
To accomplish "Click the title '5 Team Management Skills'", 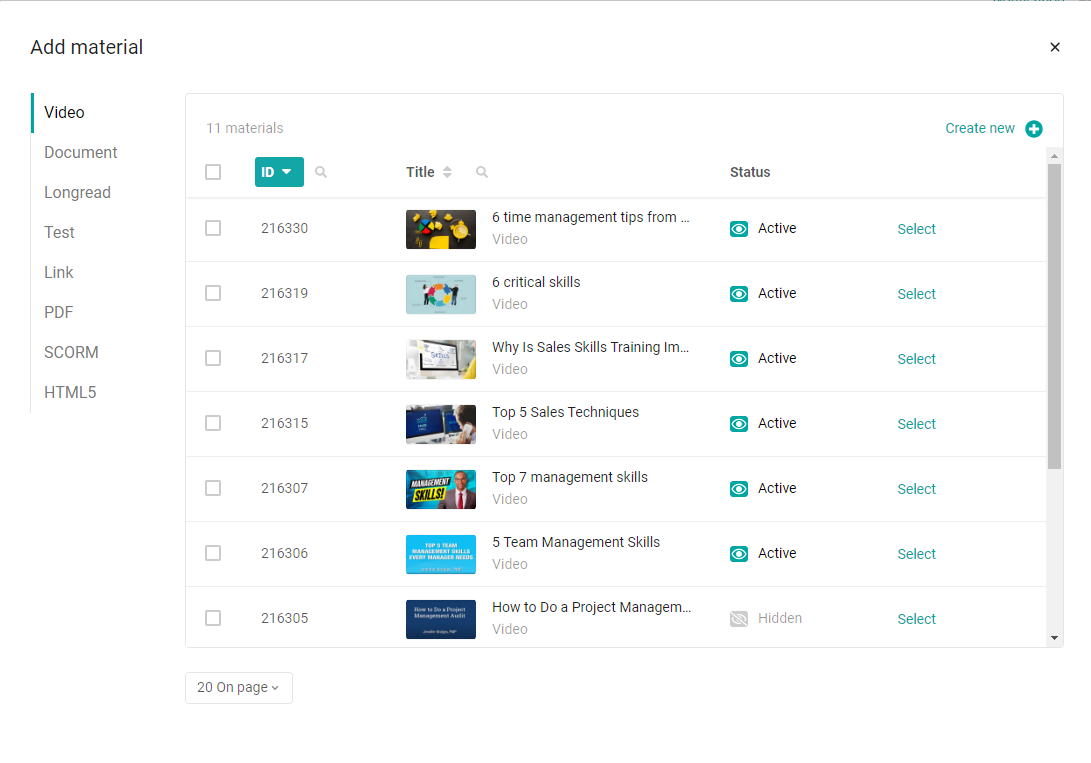I will tap(575, 543).
